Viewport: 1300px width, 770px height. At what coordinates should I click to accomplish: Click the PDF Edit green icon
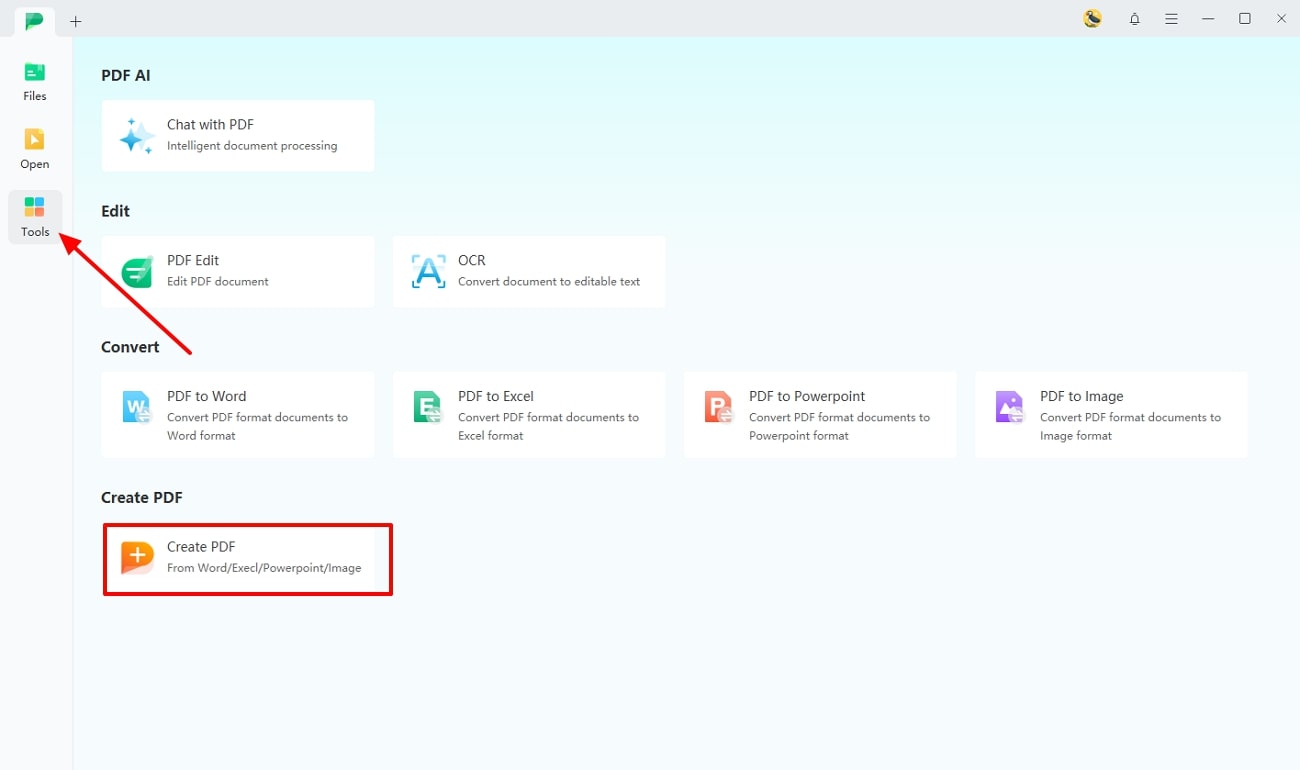tap(137, 271)
